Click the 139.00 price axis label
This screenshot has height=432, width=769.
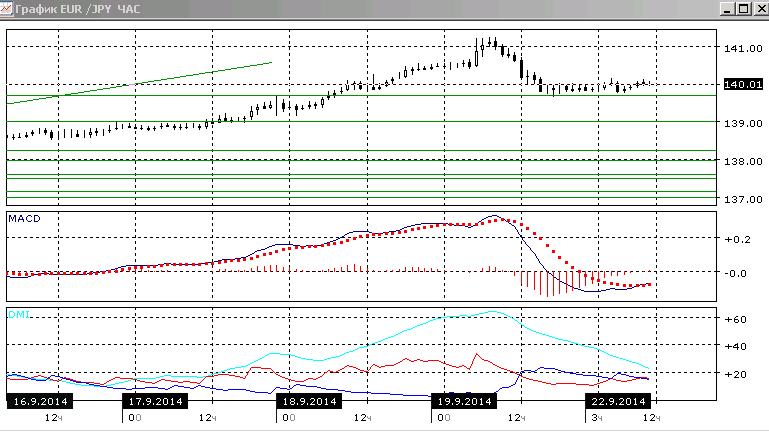coord(743,123)
